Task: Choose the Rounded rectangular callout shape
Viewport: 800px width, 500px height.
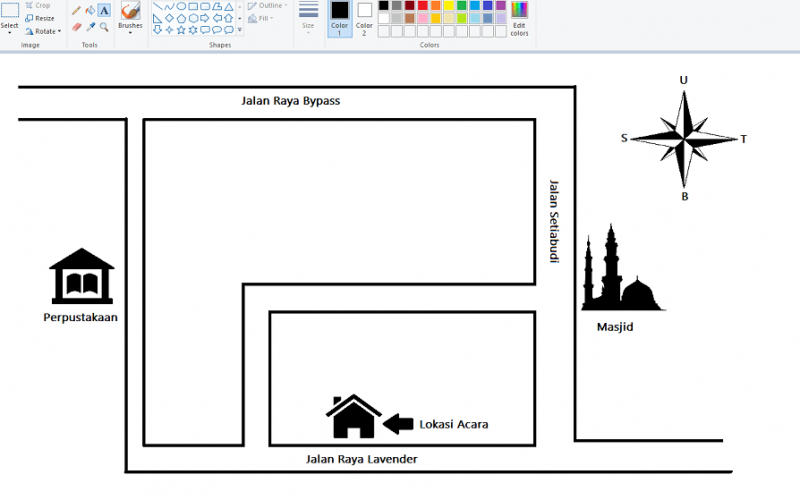Action: 205,30
